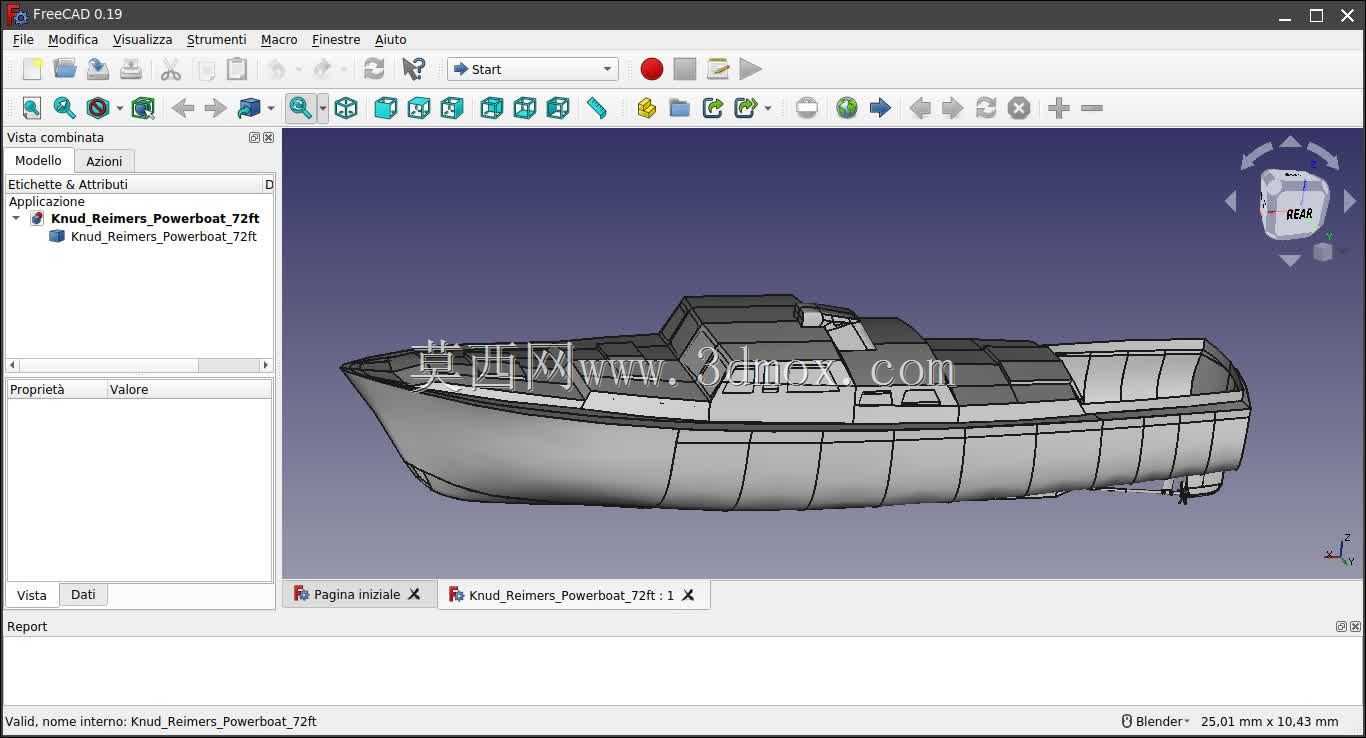This screenshot has height=738, width=1366.
Task: Create a new document with New icon
Action: 32,69
